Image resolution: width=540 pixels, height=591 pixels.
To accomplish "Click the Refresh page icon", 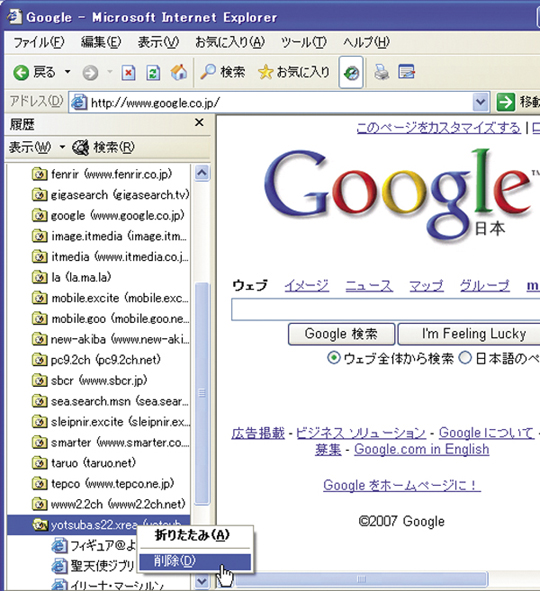I will (153, 72).
